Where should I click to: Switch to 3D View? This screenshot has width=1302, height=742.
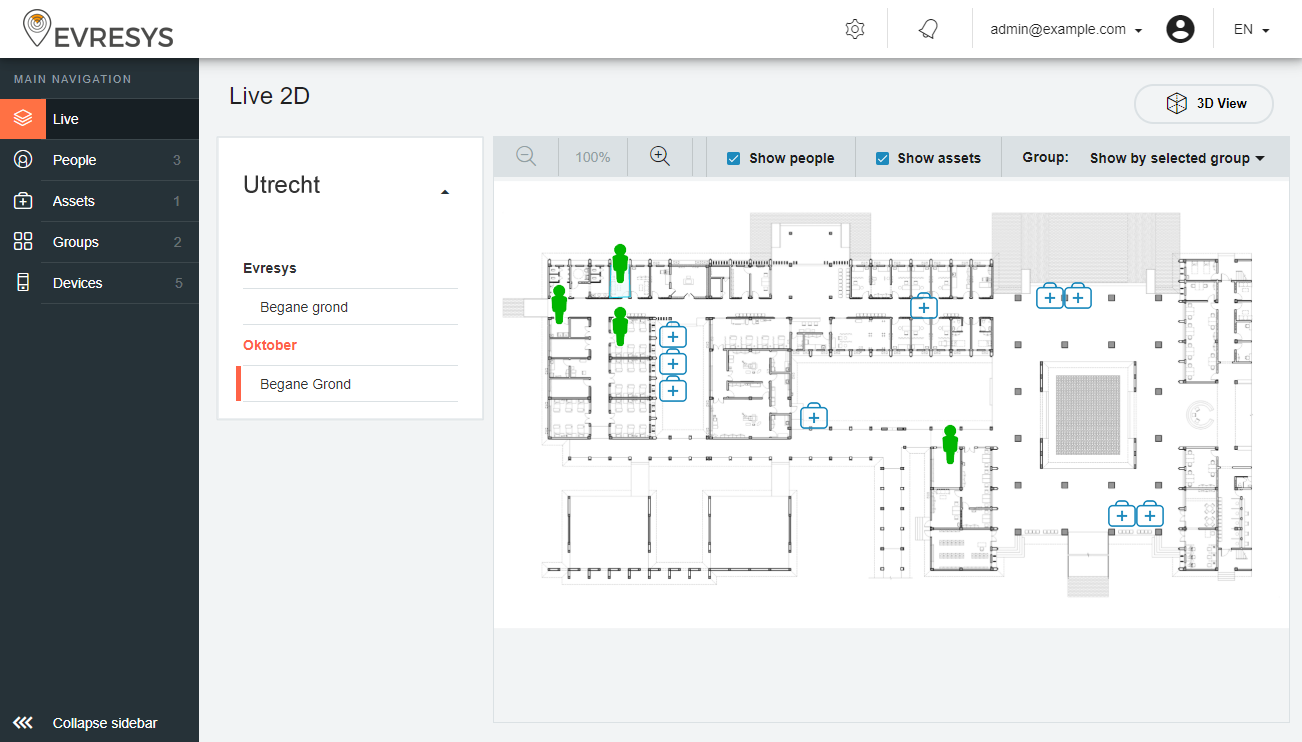[1204, 104]
